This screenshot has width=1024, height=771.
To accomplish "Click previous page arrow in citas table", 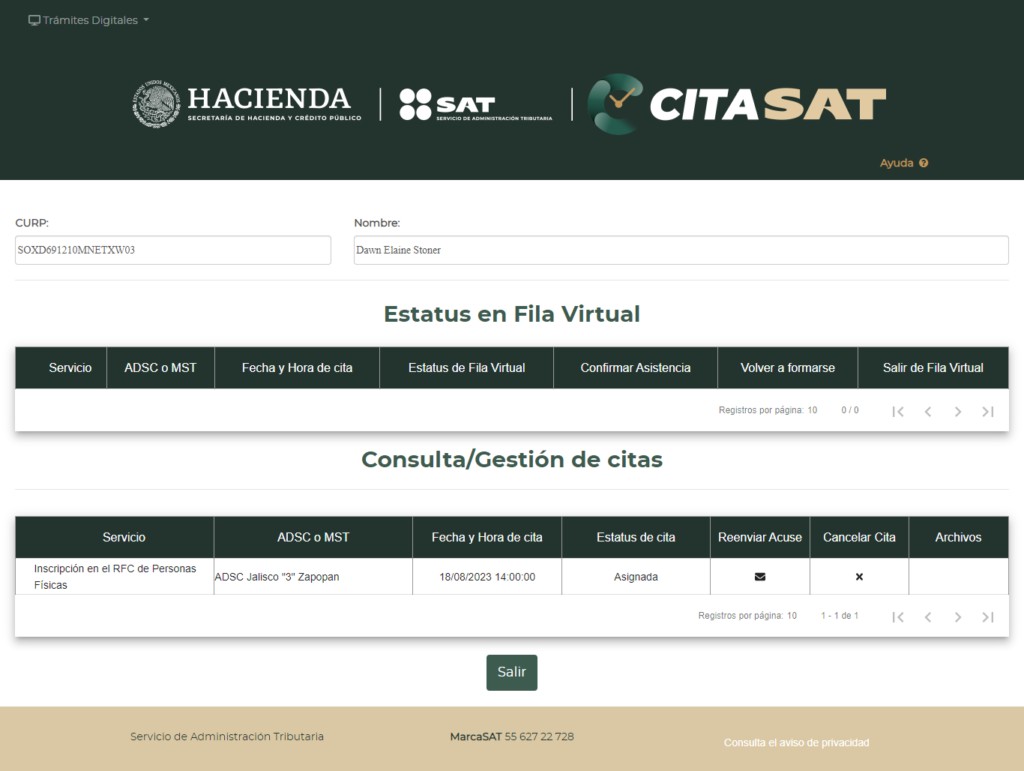I will click(928, 617).
